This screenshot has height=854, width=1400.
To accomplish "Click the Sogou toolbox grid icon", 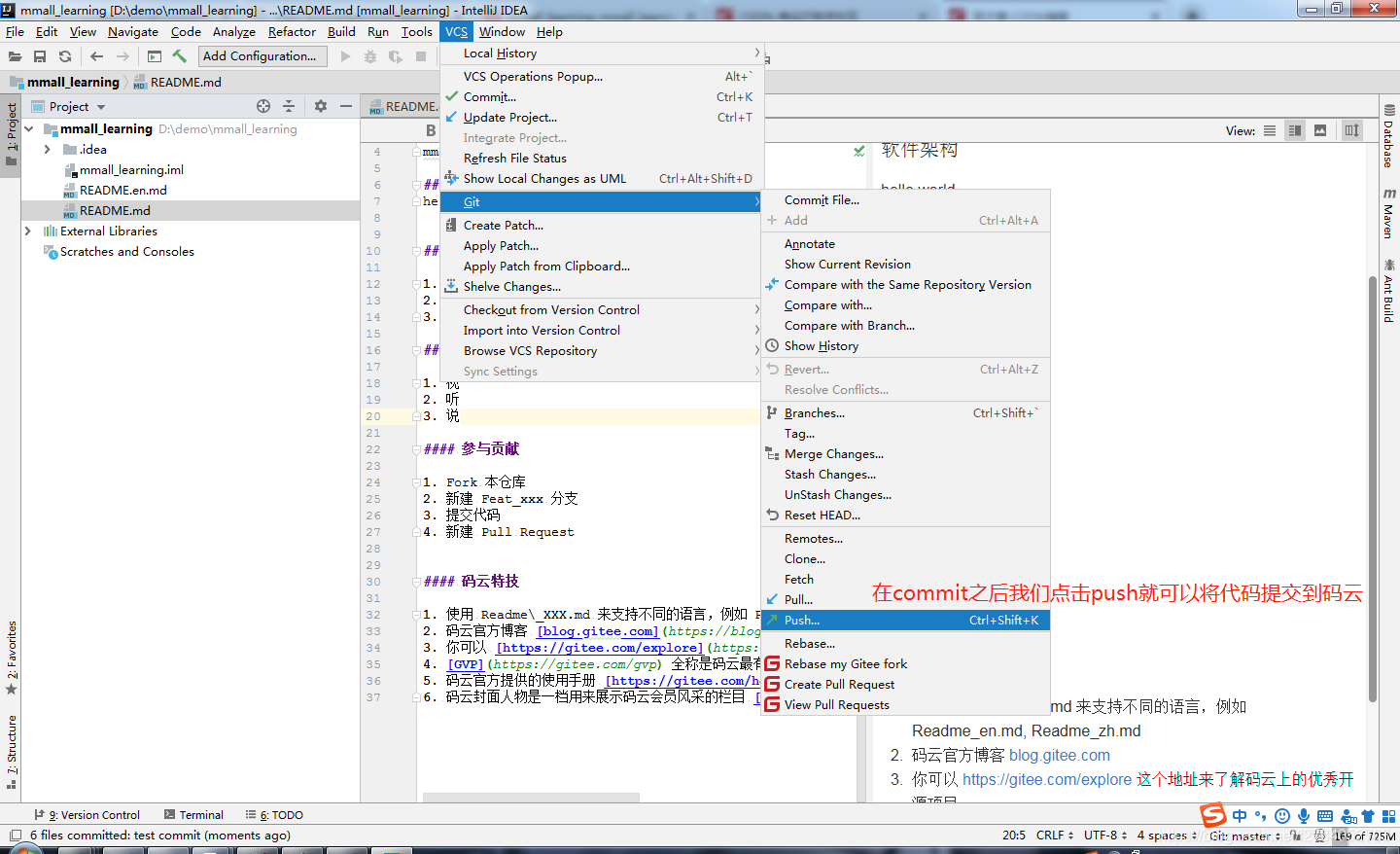I will coord(1388,816).
